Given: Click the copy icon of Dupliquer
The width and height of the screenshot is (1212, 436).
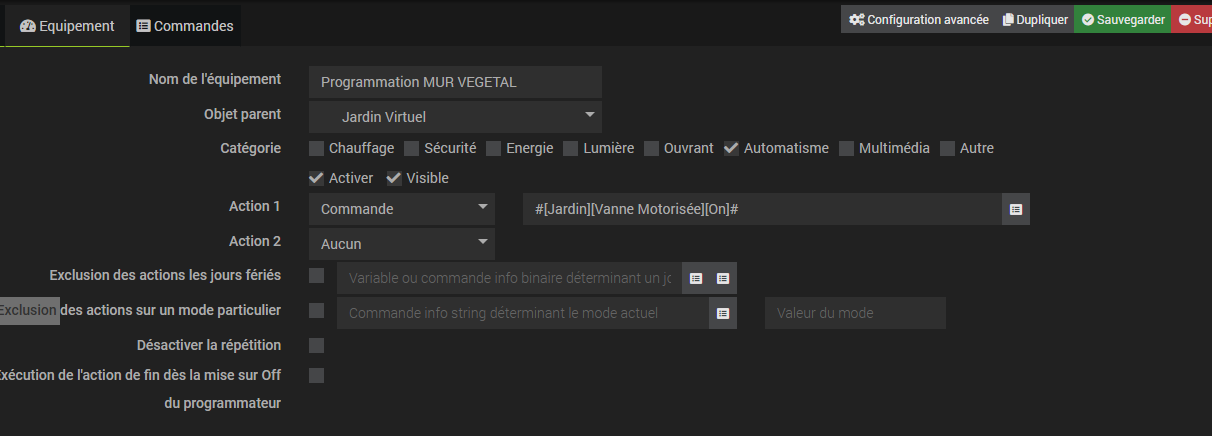Looking at the screenshot, I should pos(1008,20).
